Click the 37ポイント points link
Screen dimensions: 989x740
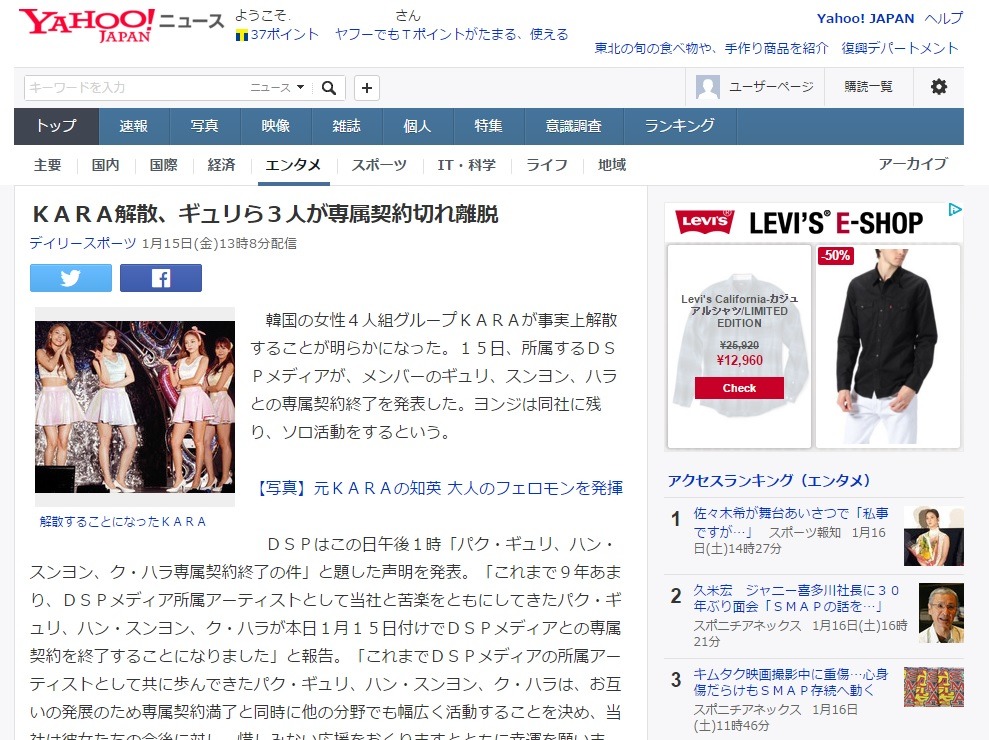click(x=284, y=35)
